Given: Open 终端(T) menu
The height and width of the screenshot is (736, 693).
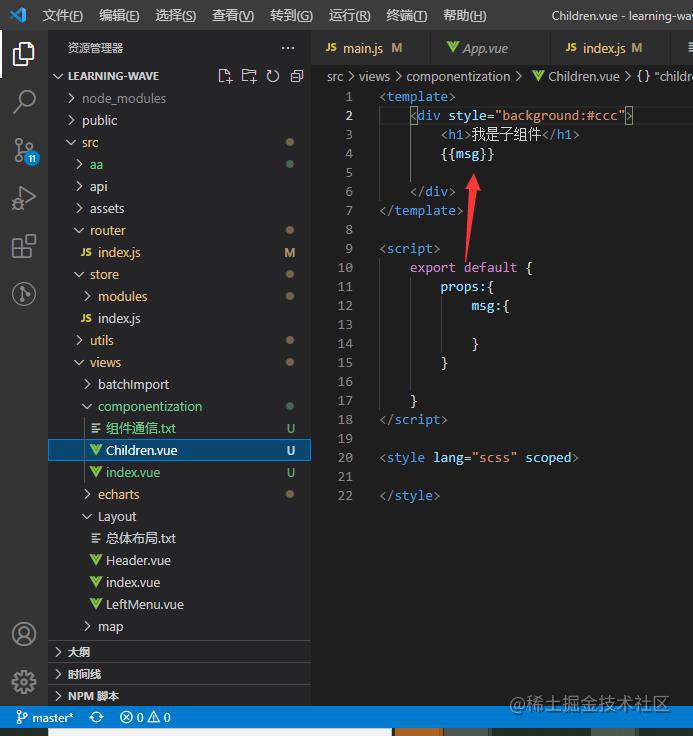Looking at the screenshot, I should coord(407,16).
